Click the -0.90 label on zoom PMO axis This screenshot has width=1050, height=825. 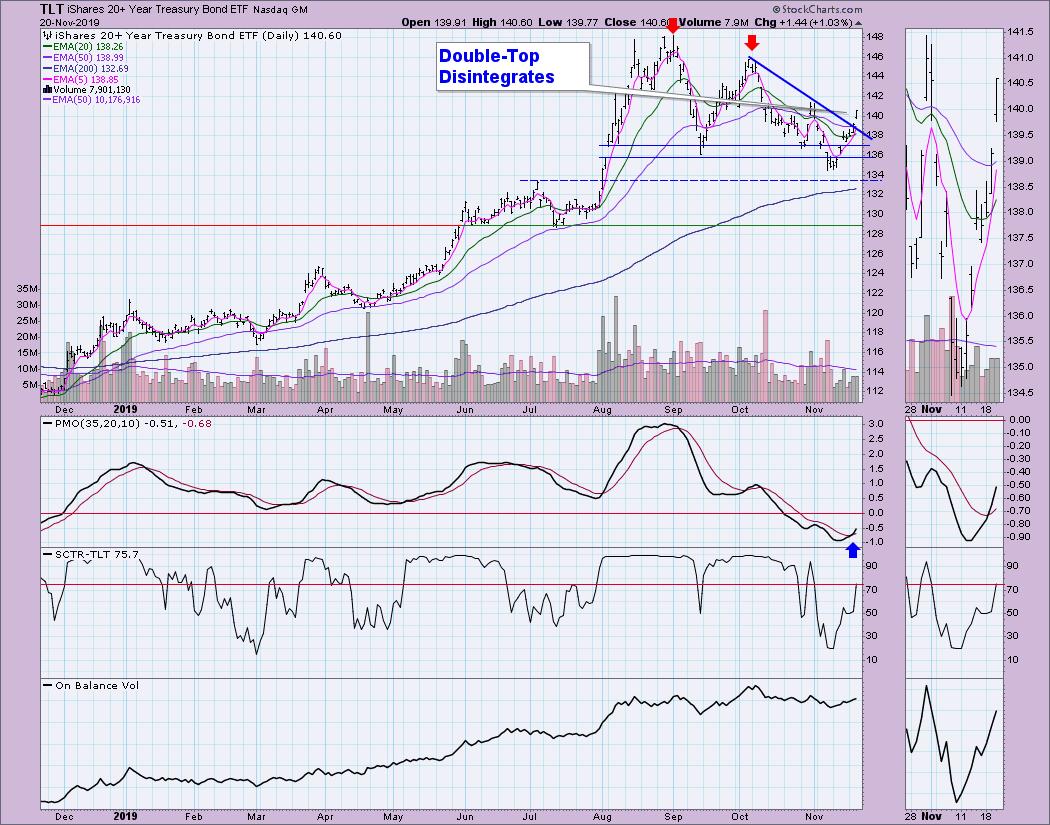(1019, 536)
